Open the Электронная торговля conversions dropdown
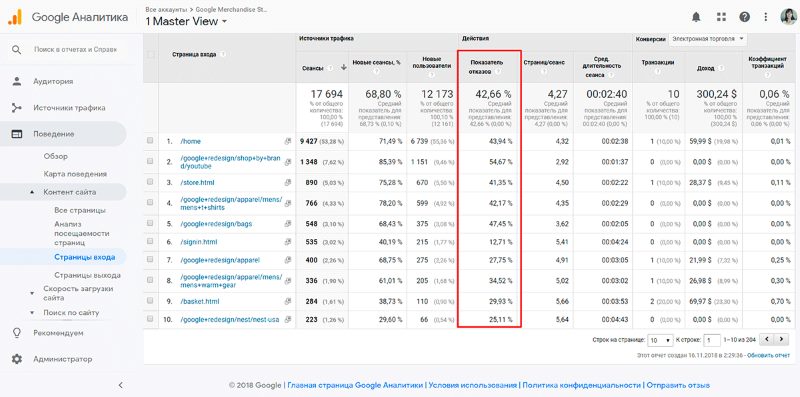Screen dimensions: 800x397 (x=707, y=39)
